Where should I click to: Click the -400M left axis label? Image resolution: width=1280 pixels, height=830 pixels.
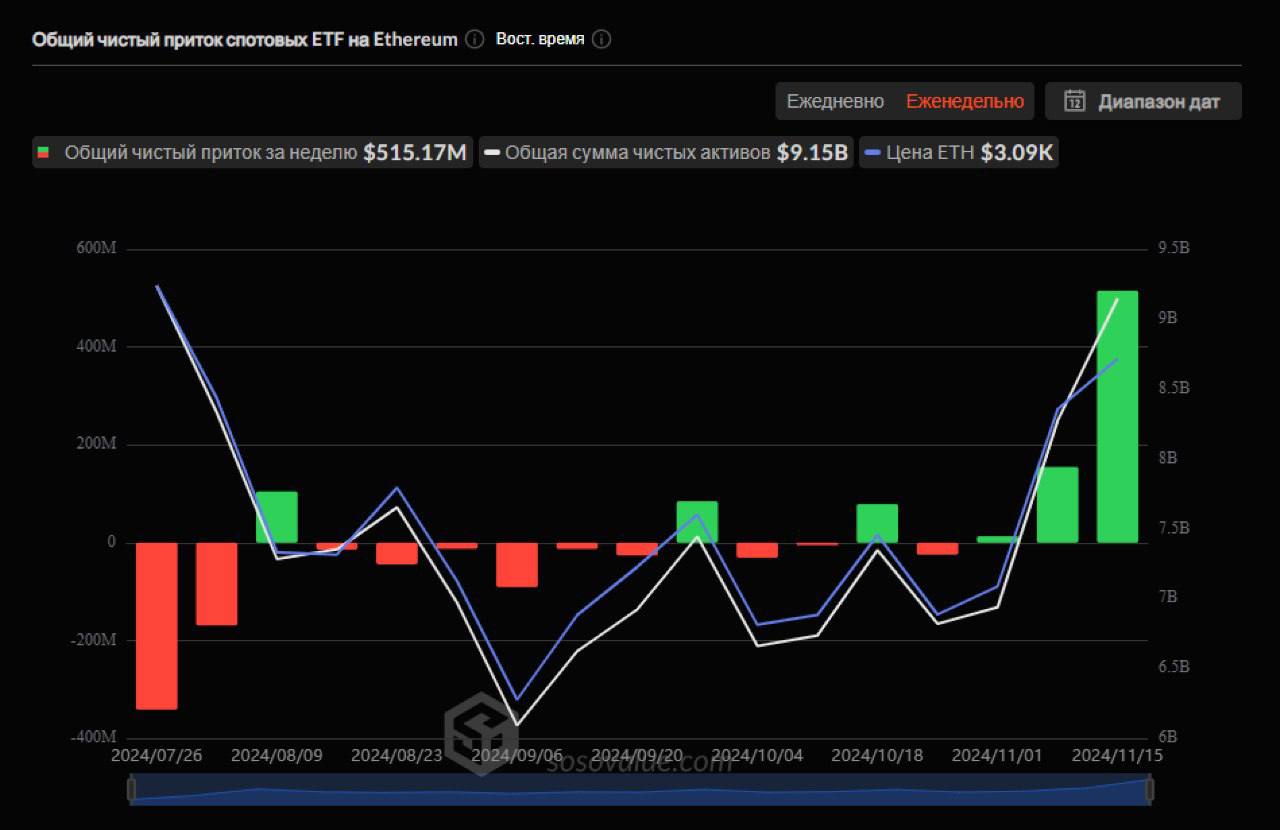tap(93, 737)
